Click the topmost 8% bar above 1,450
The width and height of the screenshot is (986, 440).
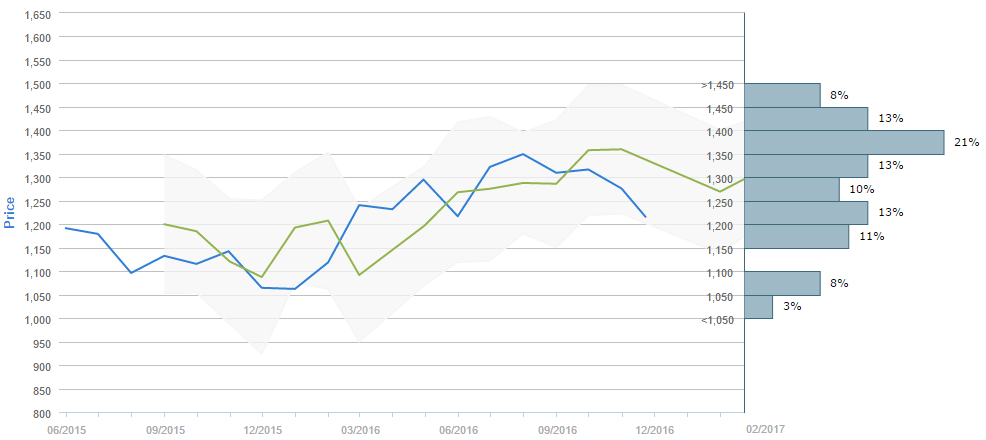pos(782,95)
